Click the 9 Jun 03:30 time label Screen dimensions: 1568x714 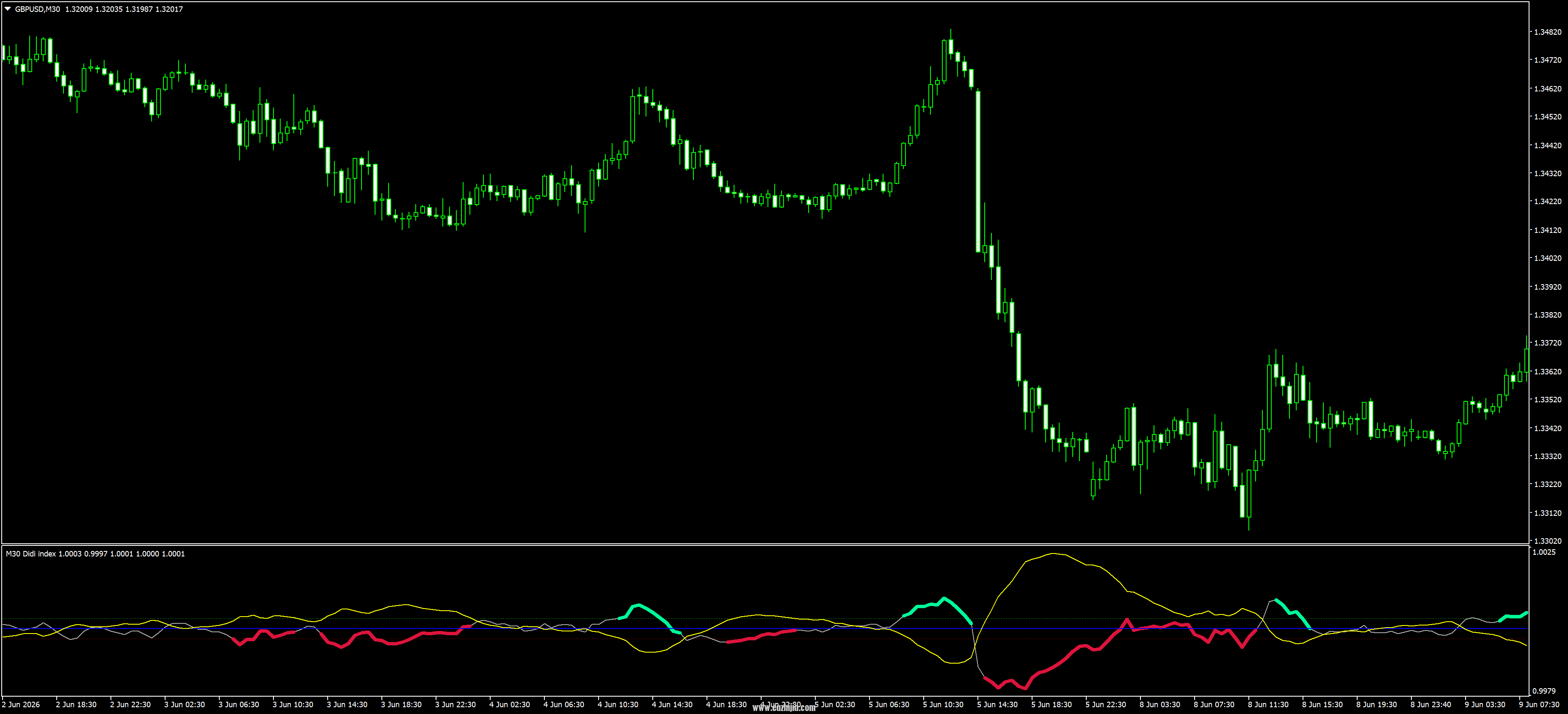(x=1485, y=704)
